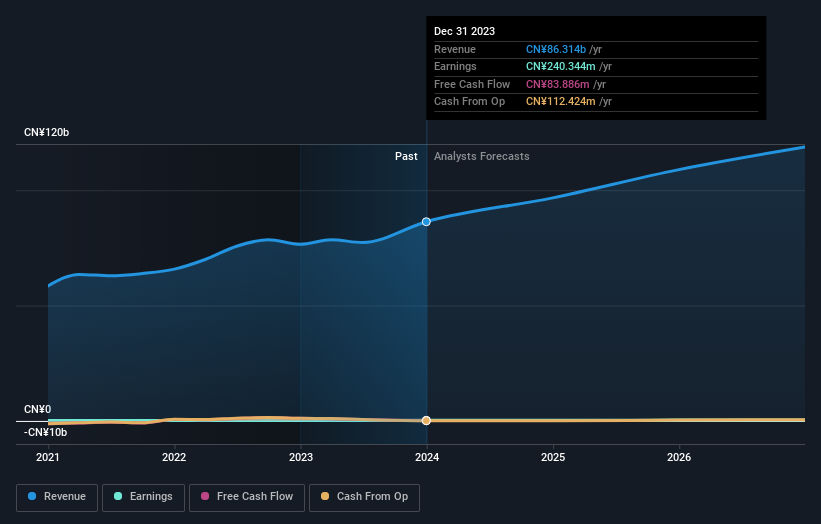This screenshot has width=821, height=524.
Task: Click the tooltip Free Cash Flow label
Action: pyautogui.click(x=472, y=84)
